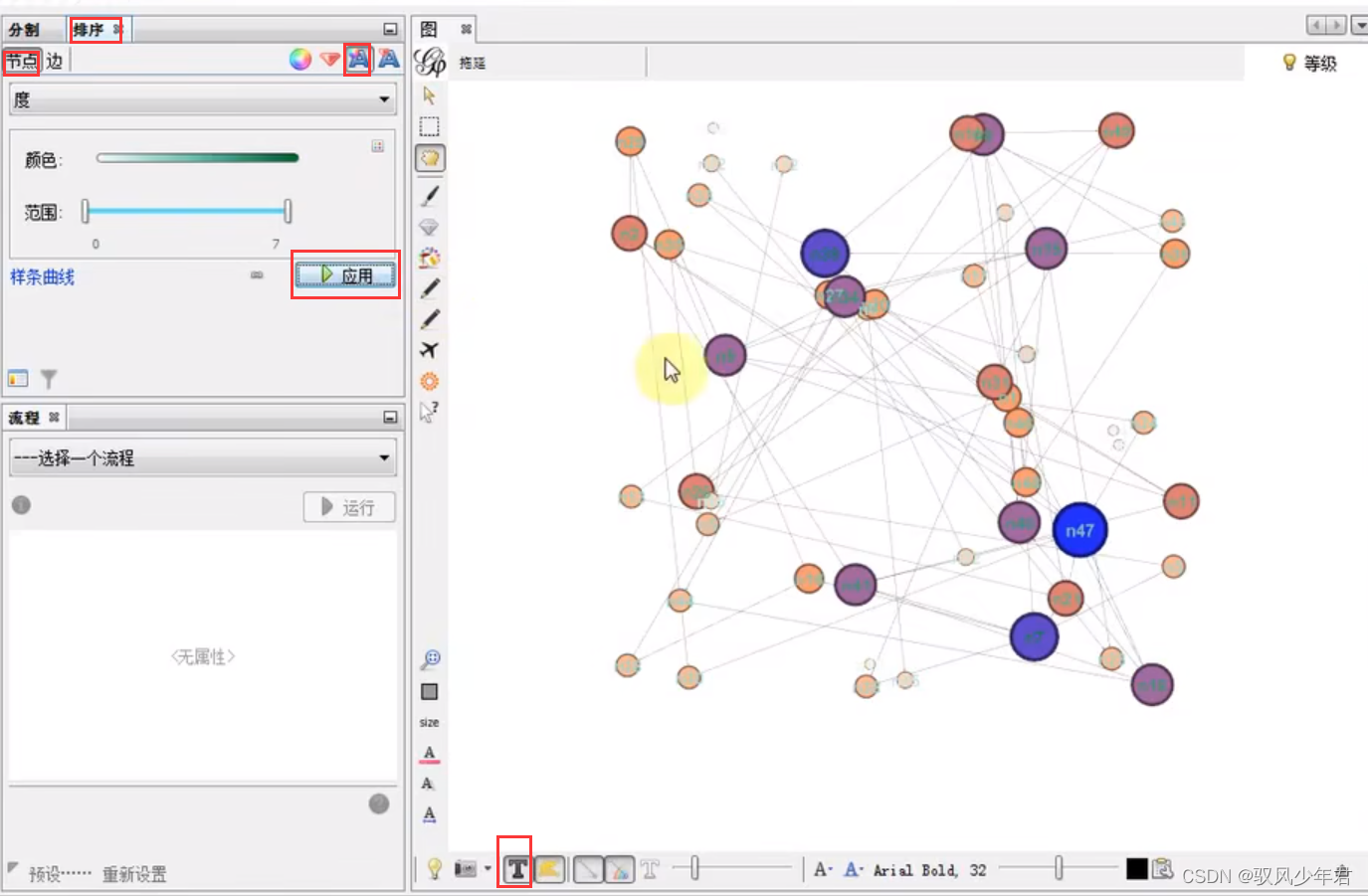Image resolution: width=1368 pixels, height=896 pixels.
Task: Click the edge weight scale slider
Action: pos(731,869)
